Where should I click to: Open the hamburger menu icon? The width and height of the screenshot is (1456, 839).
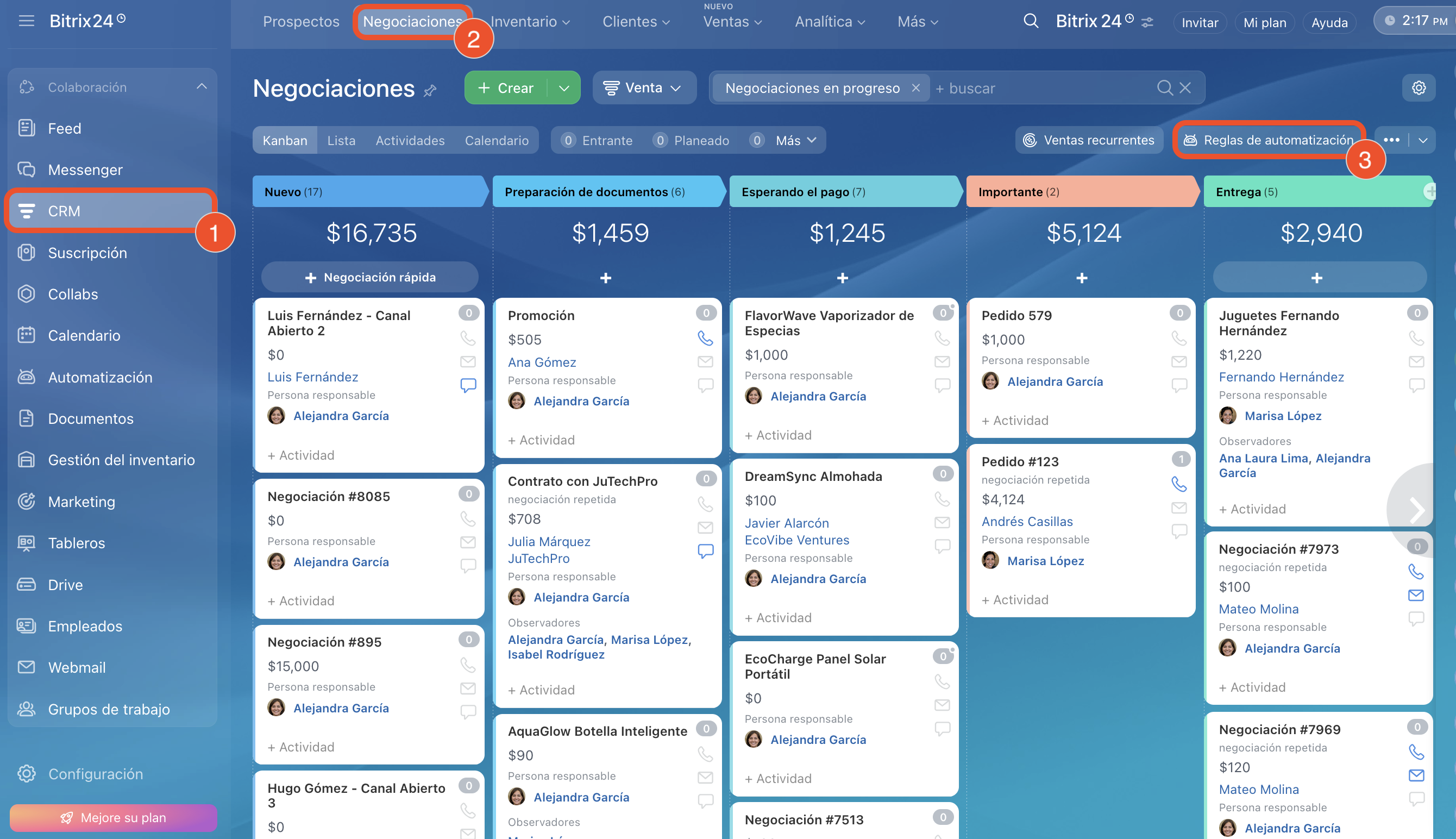point(27,22)
